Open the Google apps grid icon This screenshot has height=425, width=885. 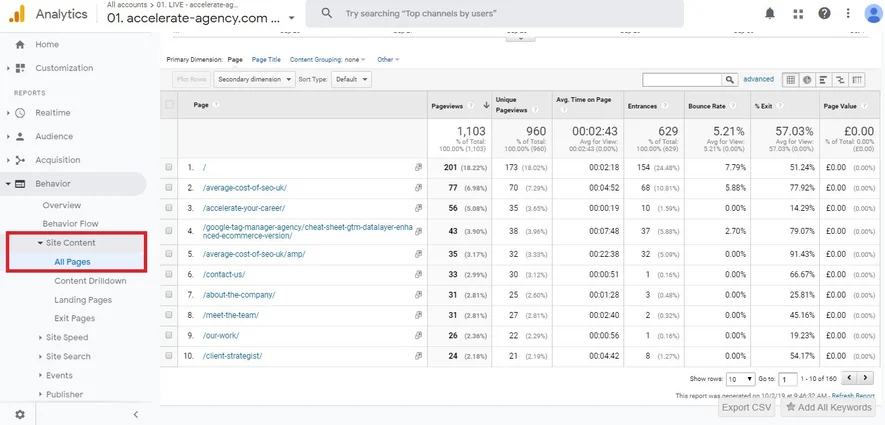click(x=798, y=14)
